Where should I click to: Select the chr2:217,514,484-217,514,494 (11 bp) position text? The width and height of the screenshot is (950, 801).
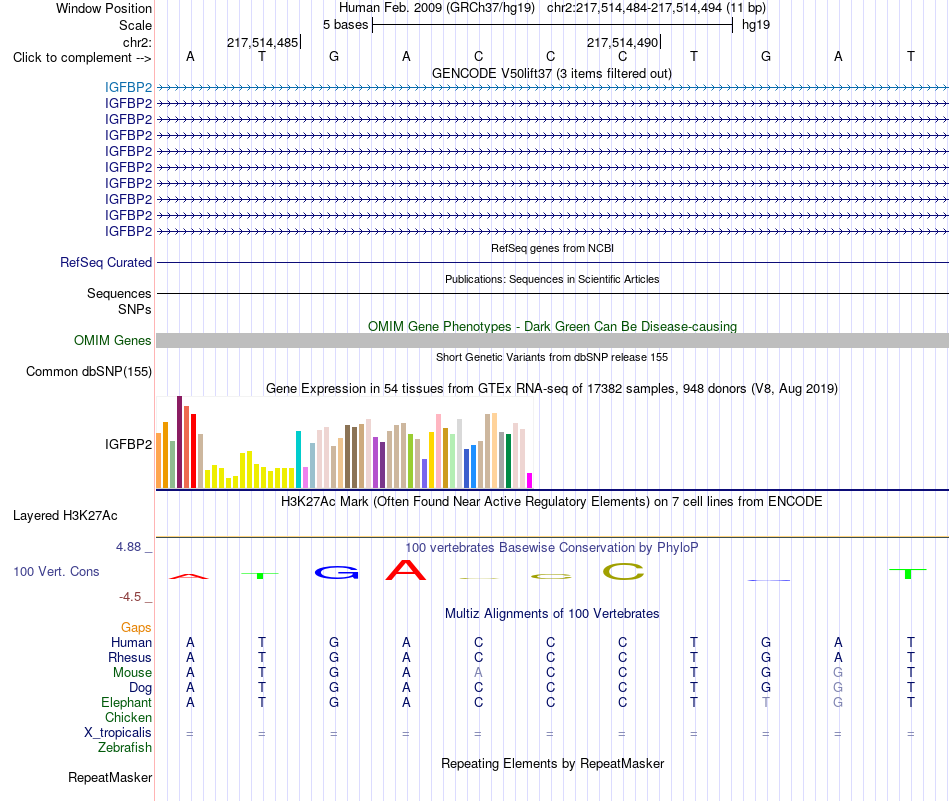656,8
